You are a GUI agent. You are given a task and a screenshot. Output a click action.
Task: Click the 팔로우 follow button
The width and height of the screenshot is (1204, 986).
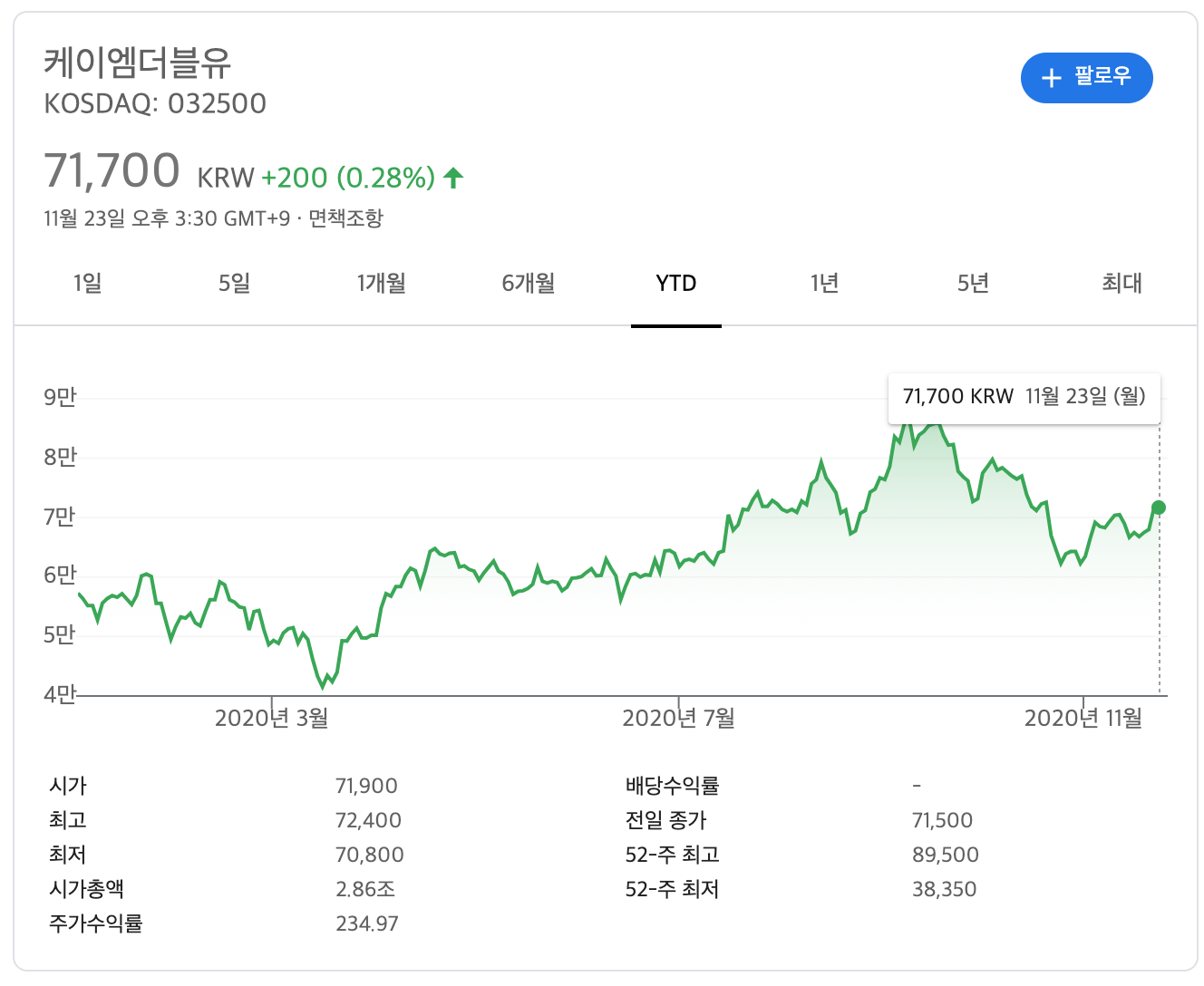point(1086,78)
